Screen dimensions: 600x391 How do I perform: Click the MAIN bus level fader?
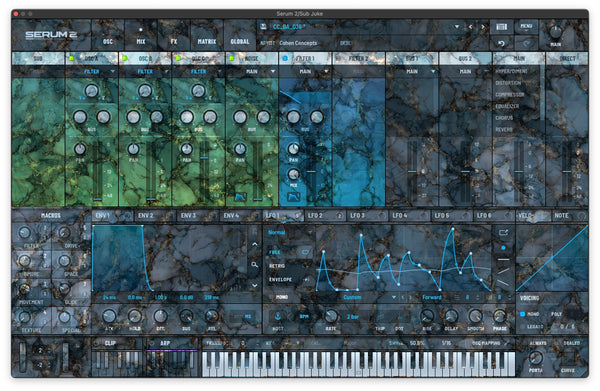tap(518, 171)
